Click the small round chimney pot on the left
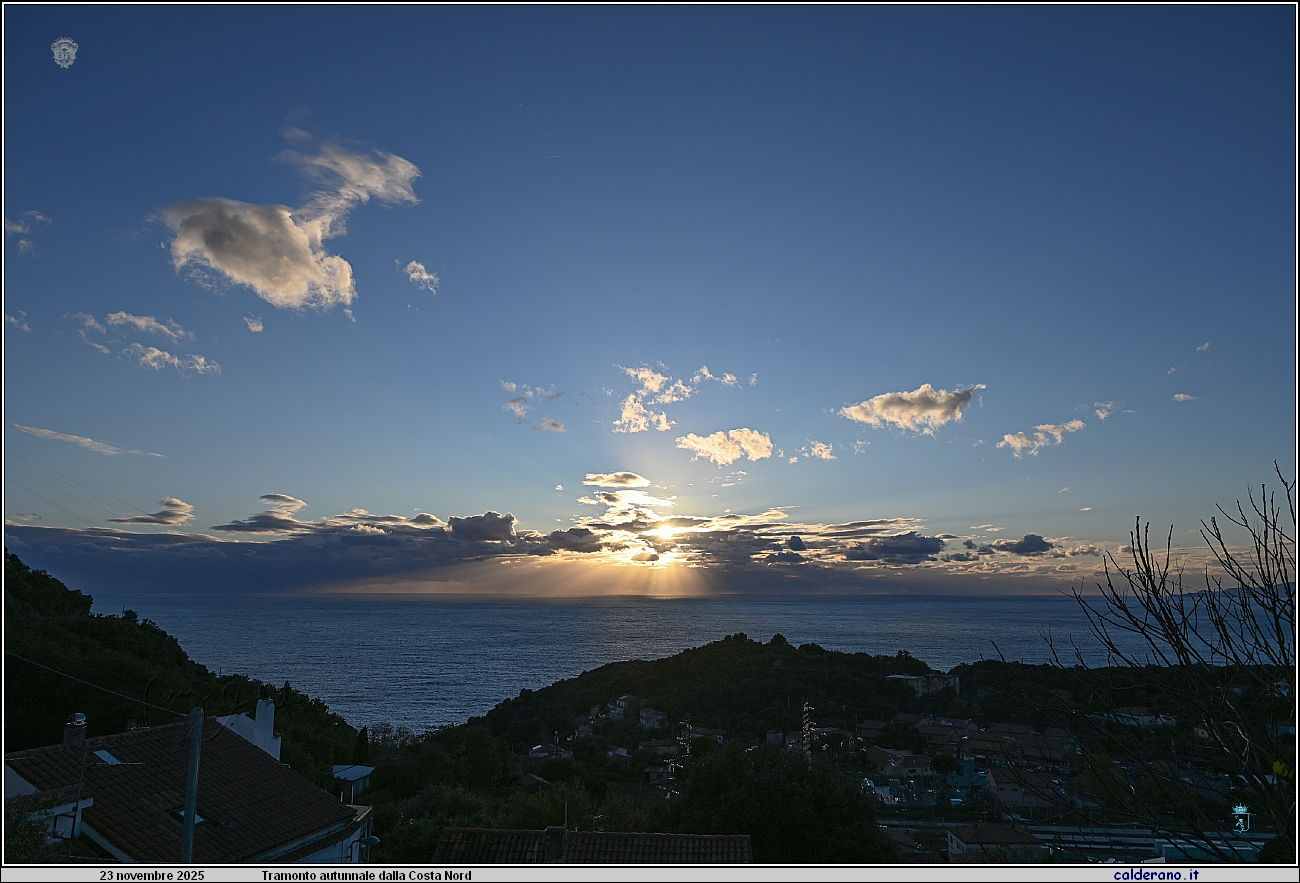The image size is (1300, 883). 75,727
